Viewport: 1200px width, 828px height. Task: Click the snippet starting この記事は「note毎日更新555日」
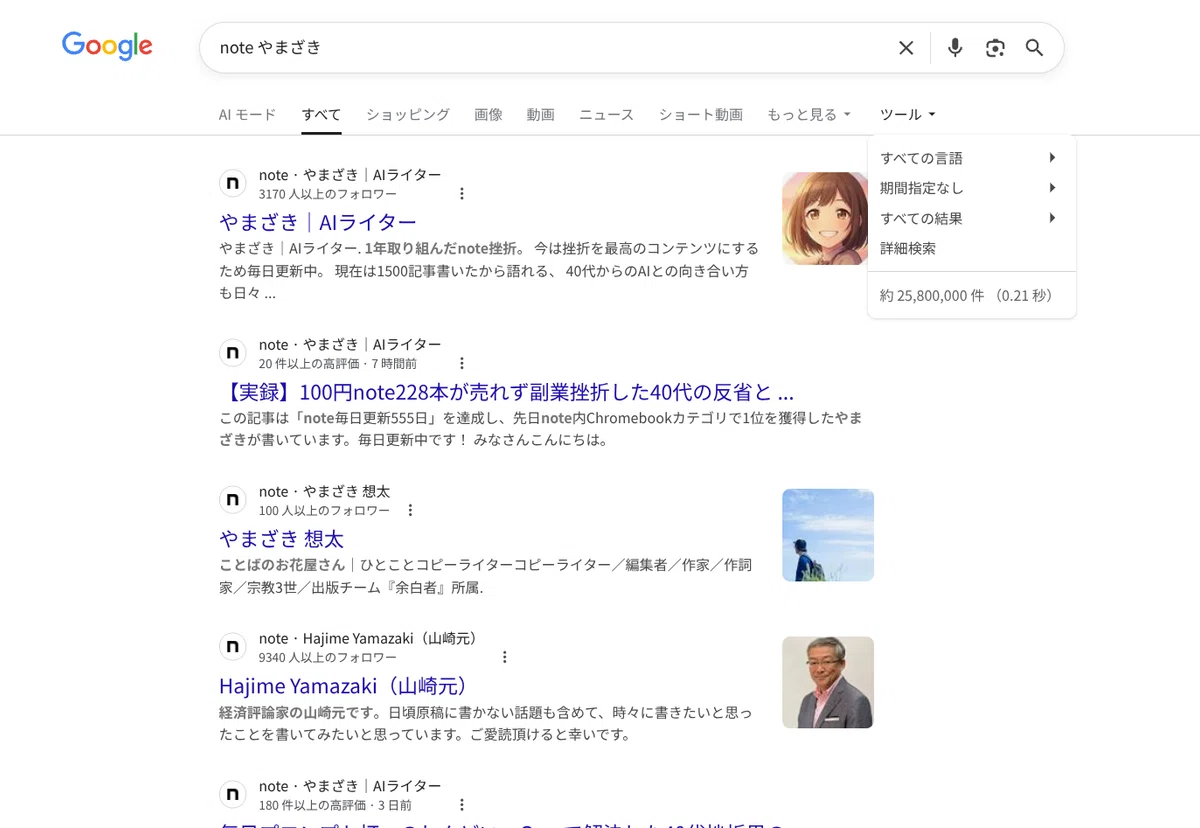540,429
